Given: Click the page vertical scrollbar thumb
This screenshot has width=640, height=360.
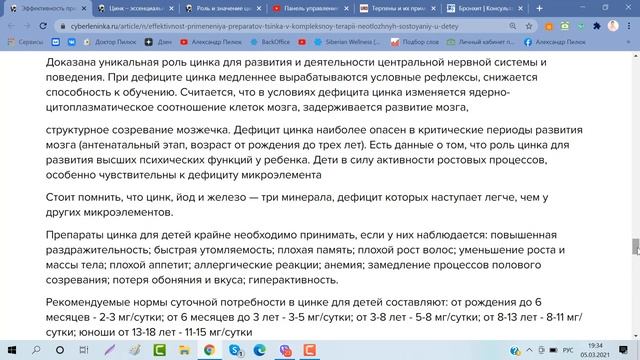Looking at the screenshot, I should (x=636, y=246).
